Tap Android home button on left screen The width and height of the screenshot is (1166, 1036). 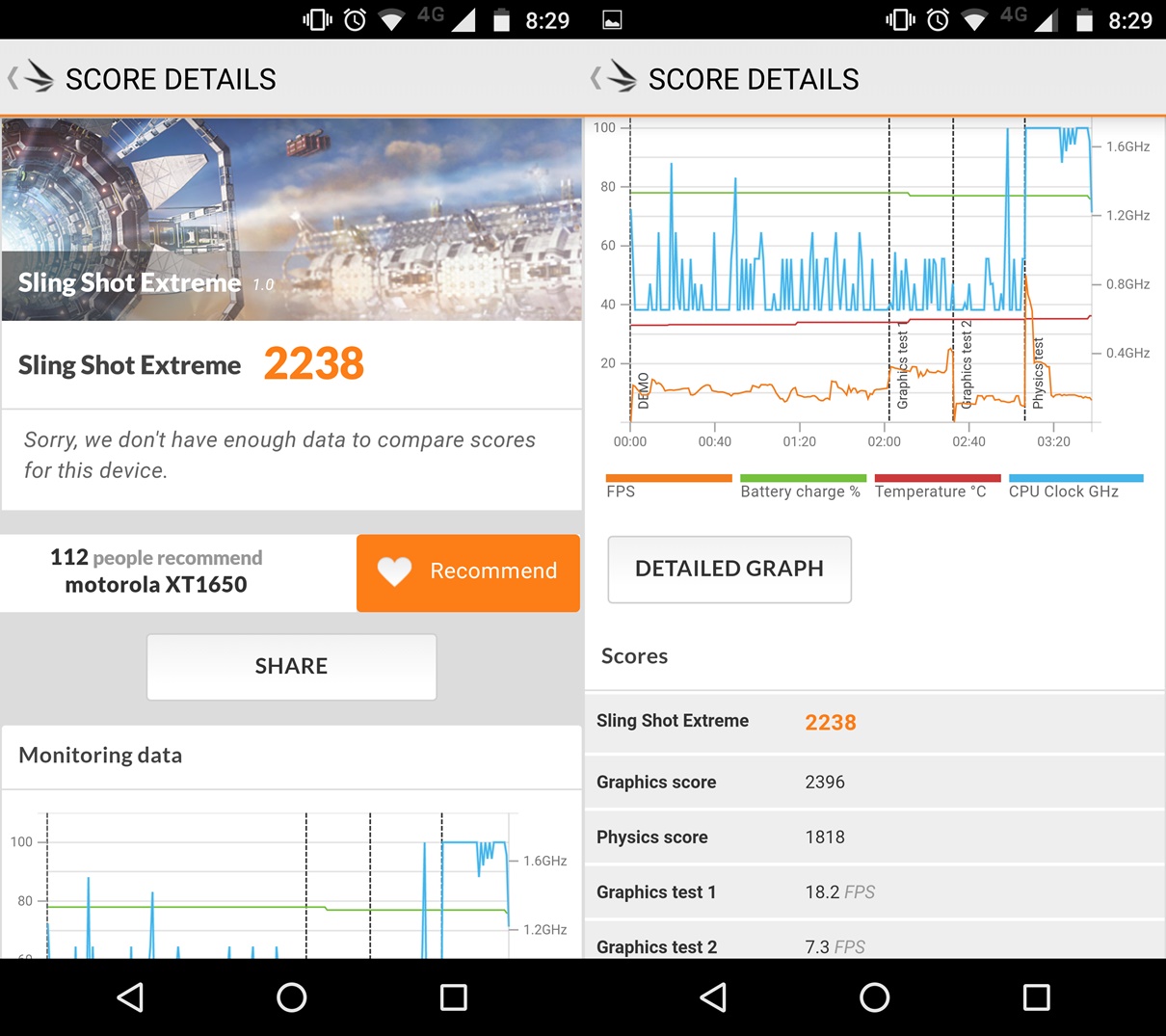[291, 996]
